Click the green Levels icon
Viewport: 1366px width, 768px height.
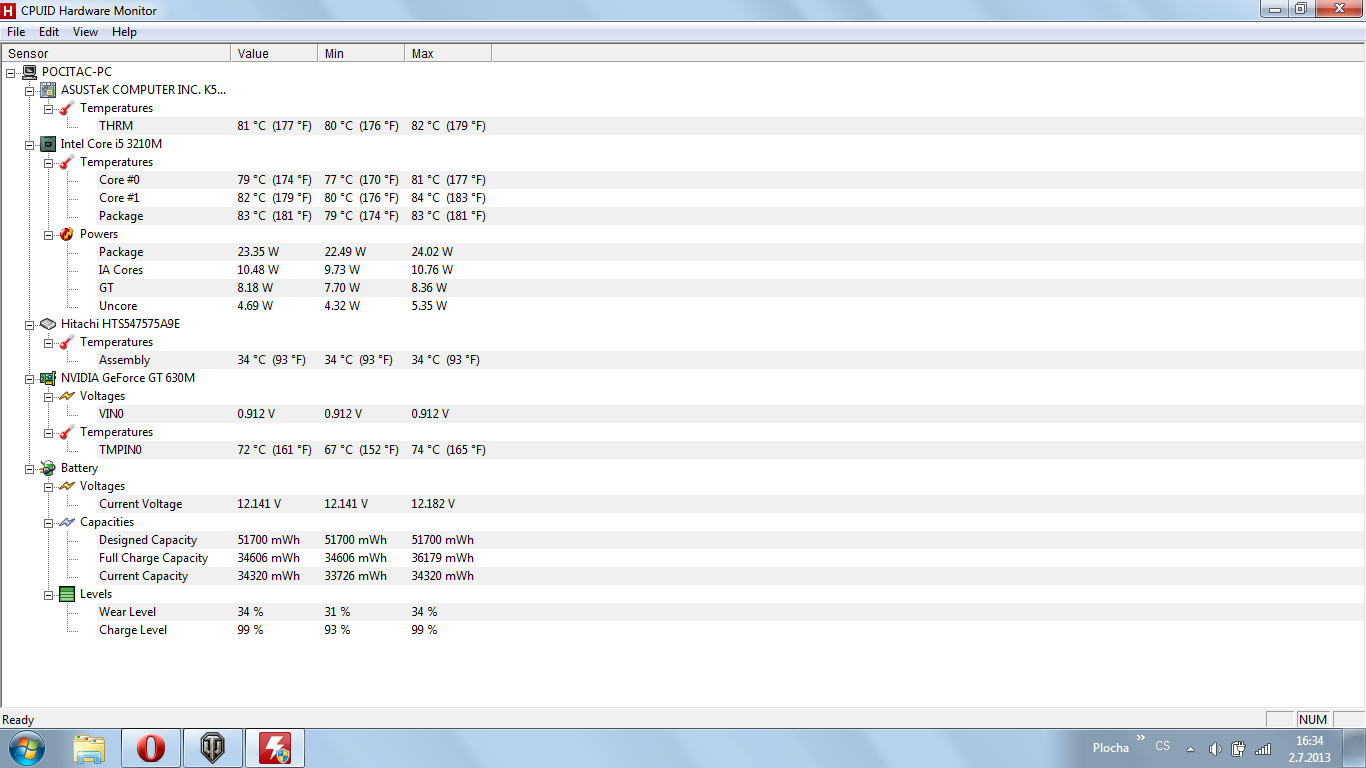(x=67, y=594)
